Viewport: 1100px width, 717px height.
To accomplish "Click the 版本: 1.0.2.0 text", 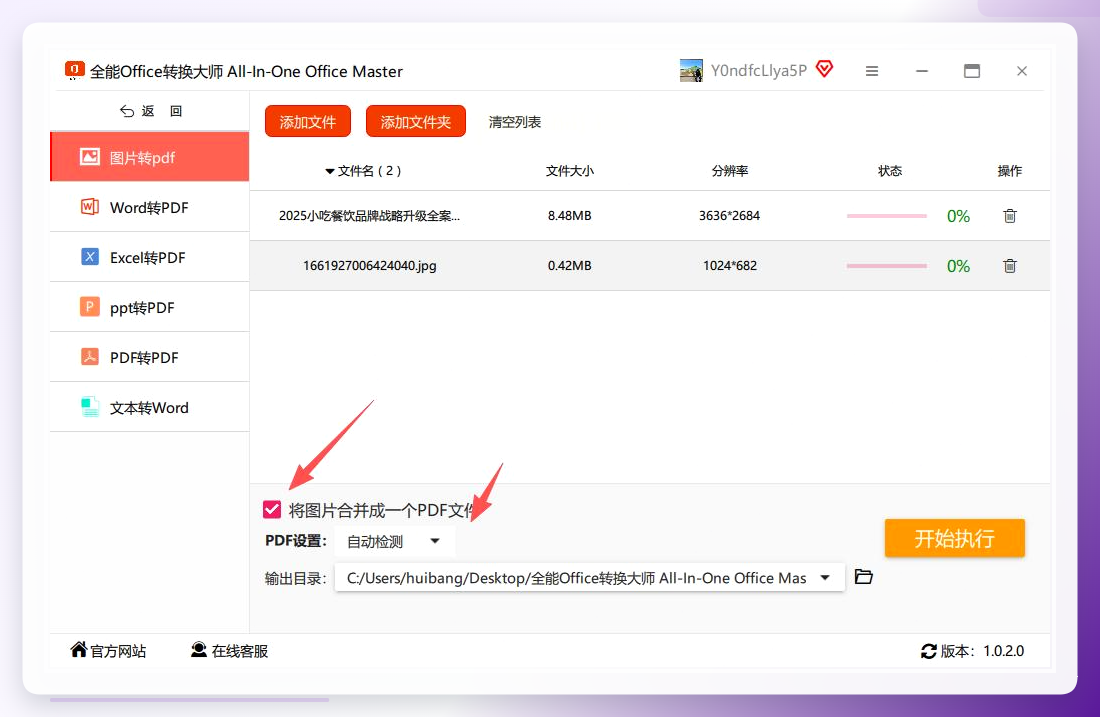I will [982, 651].
